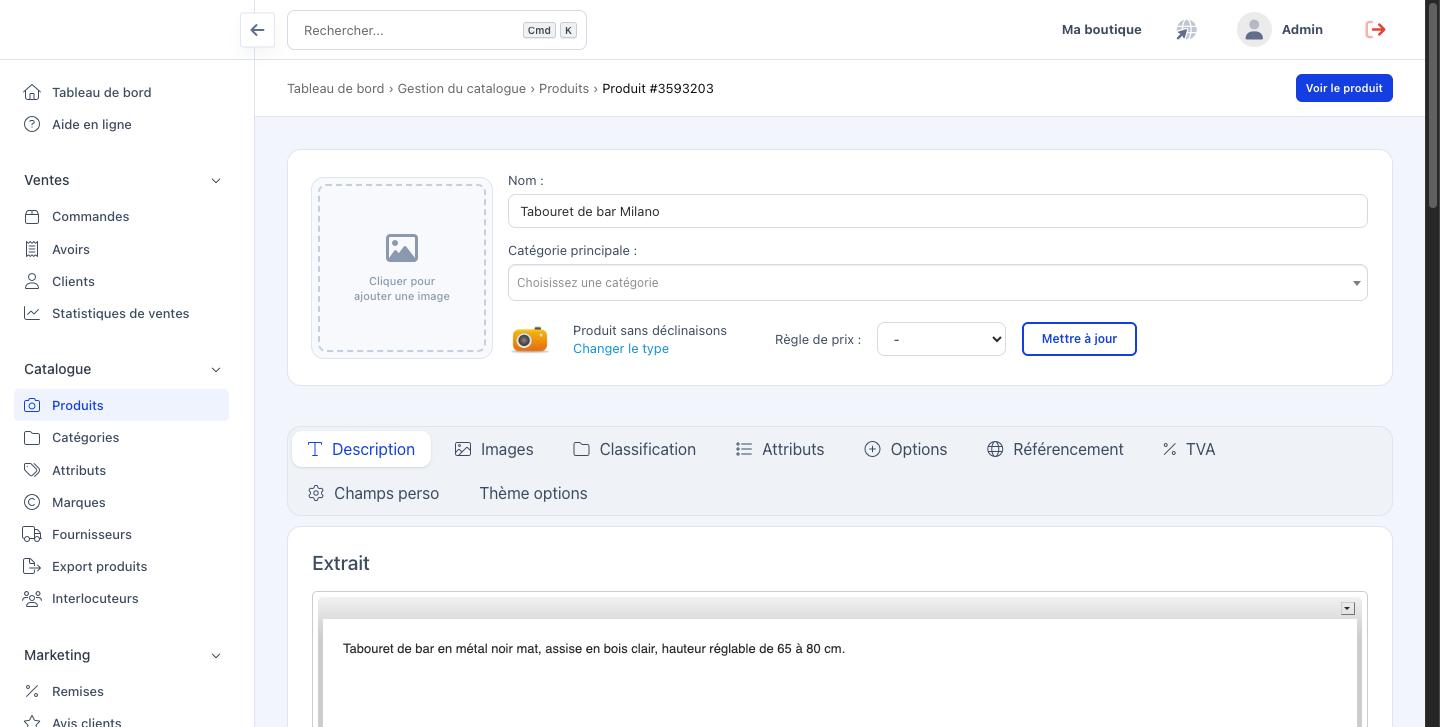Click the Voir le produit button

point(1344,88)
